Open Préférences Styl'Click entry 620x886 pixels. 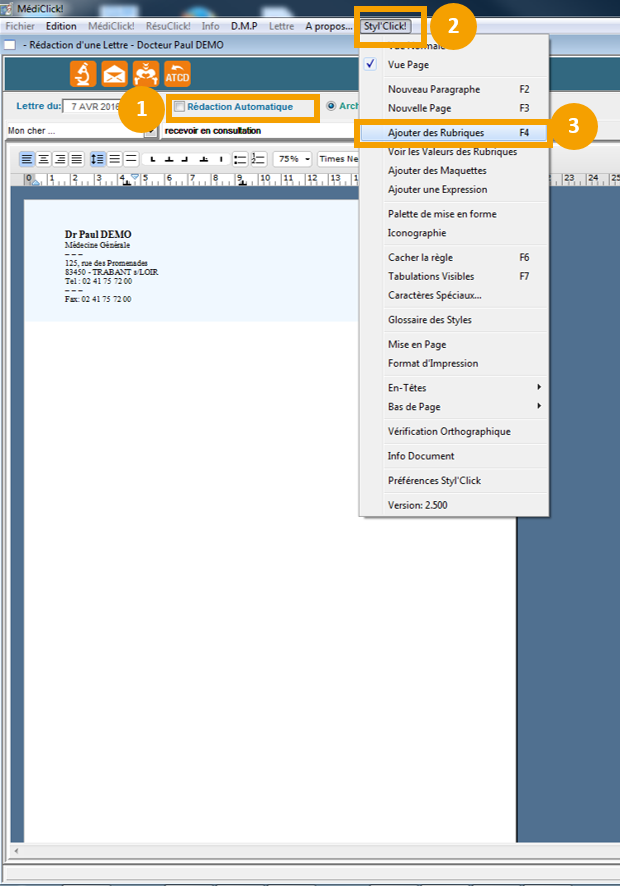click(434, 481)
